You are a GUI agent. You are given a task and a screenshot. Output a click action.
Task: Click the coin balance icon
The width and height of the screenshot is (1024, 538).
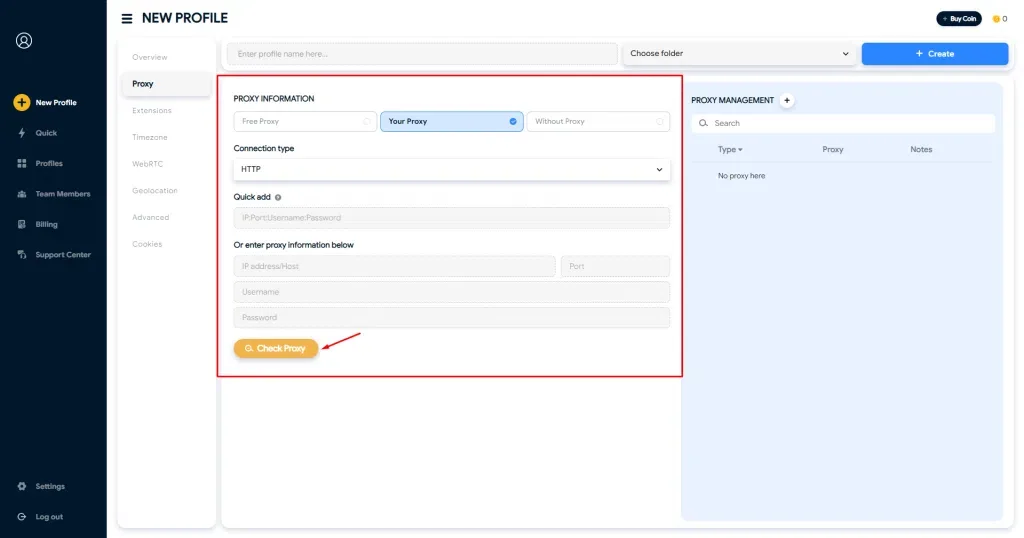point(996,19)
